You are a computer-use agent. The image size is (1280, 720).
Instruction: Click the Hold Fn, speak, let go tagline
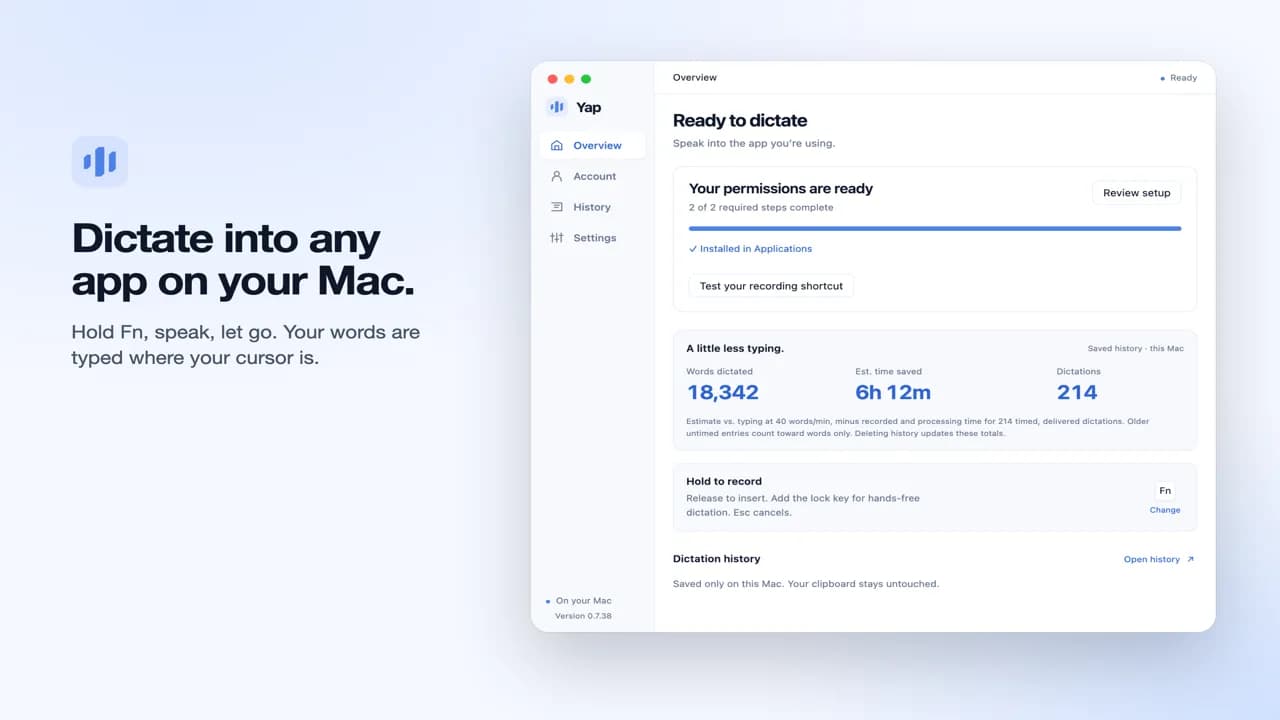(x=246, y=344)
